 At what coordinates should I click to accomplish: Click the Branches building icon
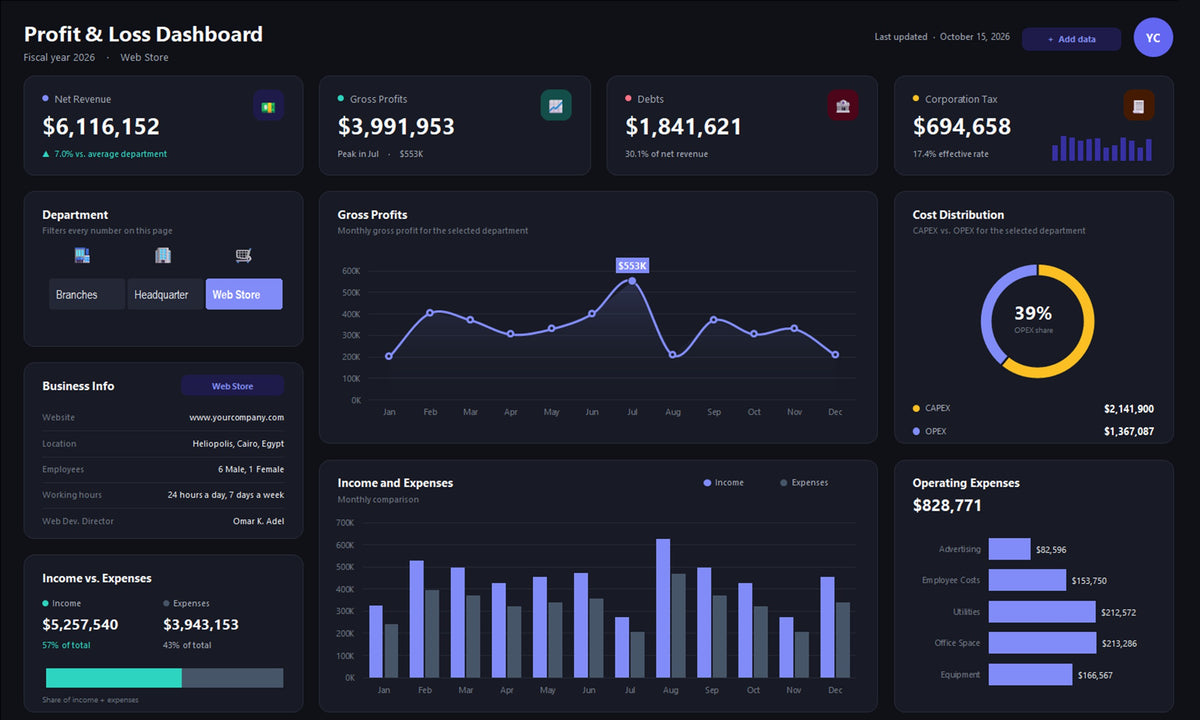pyautogui.click(x=82, y=256)
